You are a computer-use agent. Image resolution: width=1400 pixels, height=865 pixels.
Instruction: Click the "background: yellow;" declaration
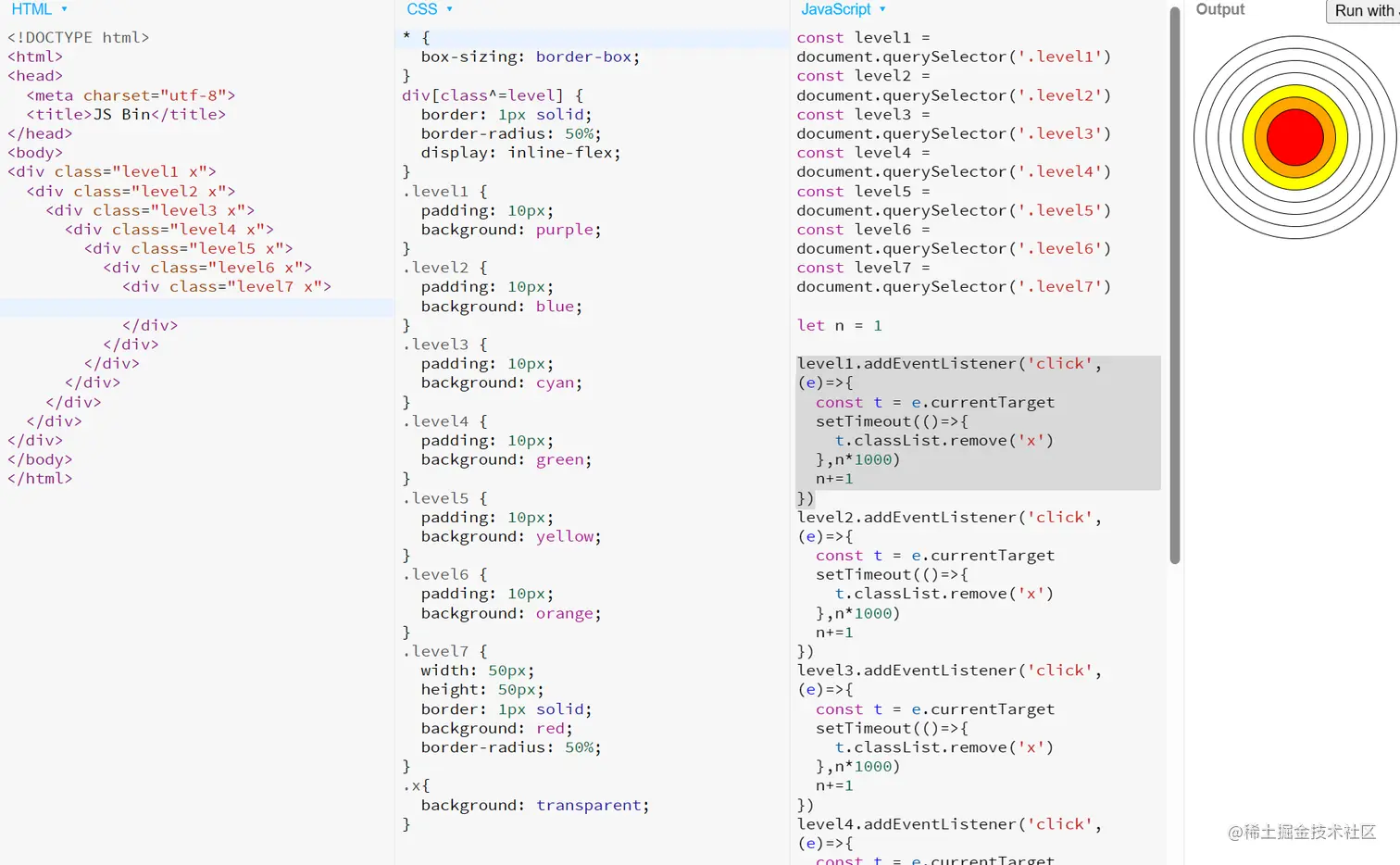[x=511, y=536]
